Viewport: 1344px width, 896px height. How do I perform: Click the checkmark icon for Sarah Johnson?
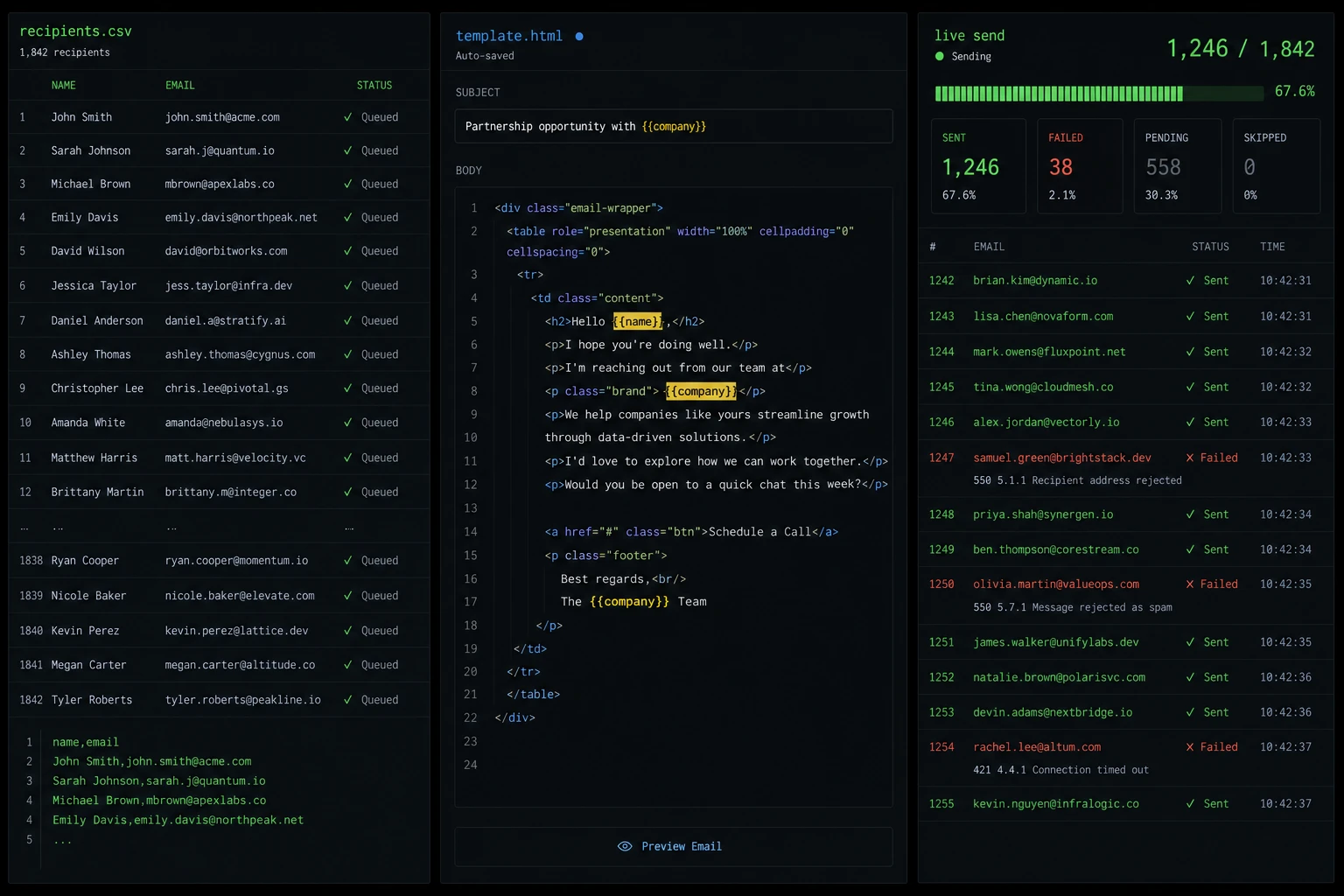[347, 150]
